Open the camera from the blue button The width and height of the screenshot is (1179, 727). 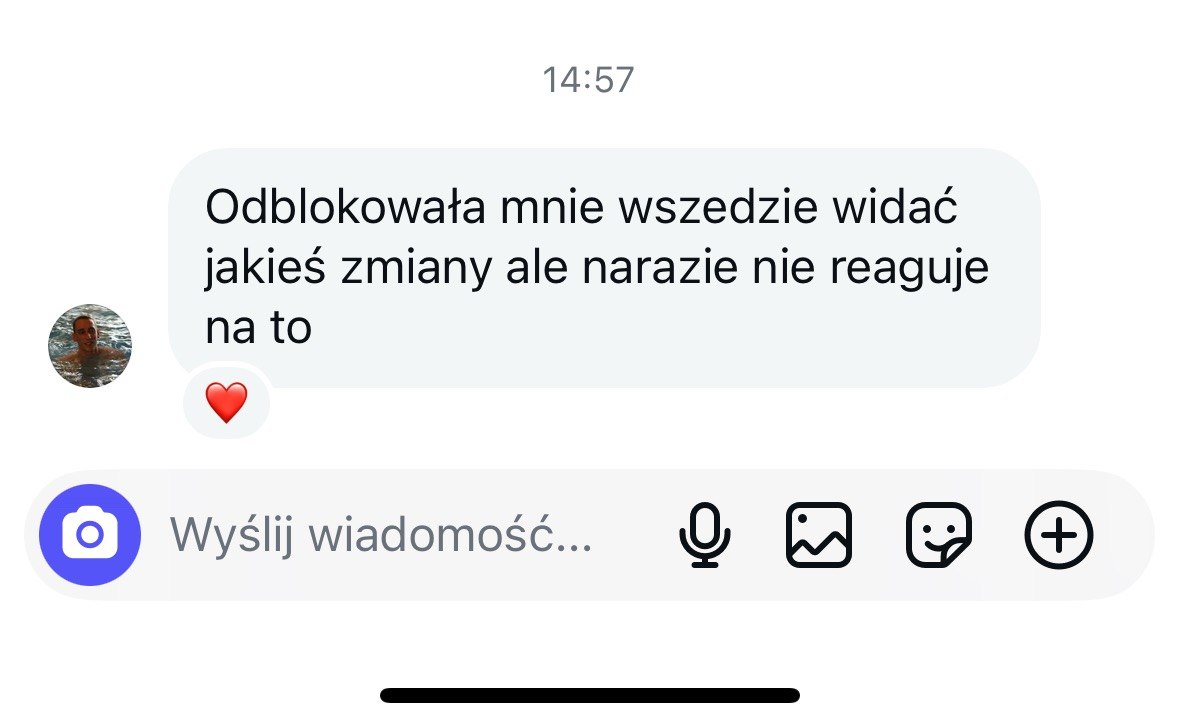coord(89,535)
